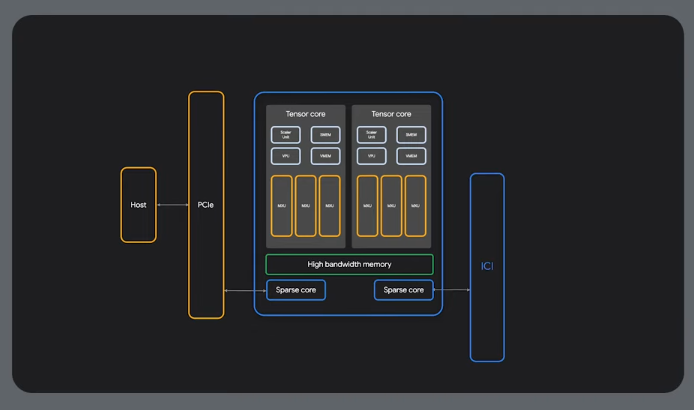Click SMEM in right Tensor core

(411, 134)
